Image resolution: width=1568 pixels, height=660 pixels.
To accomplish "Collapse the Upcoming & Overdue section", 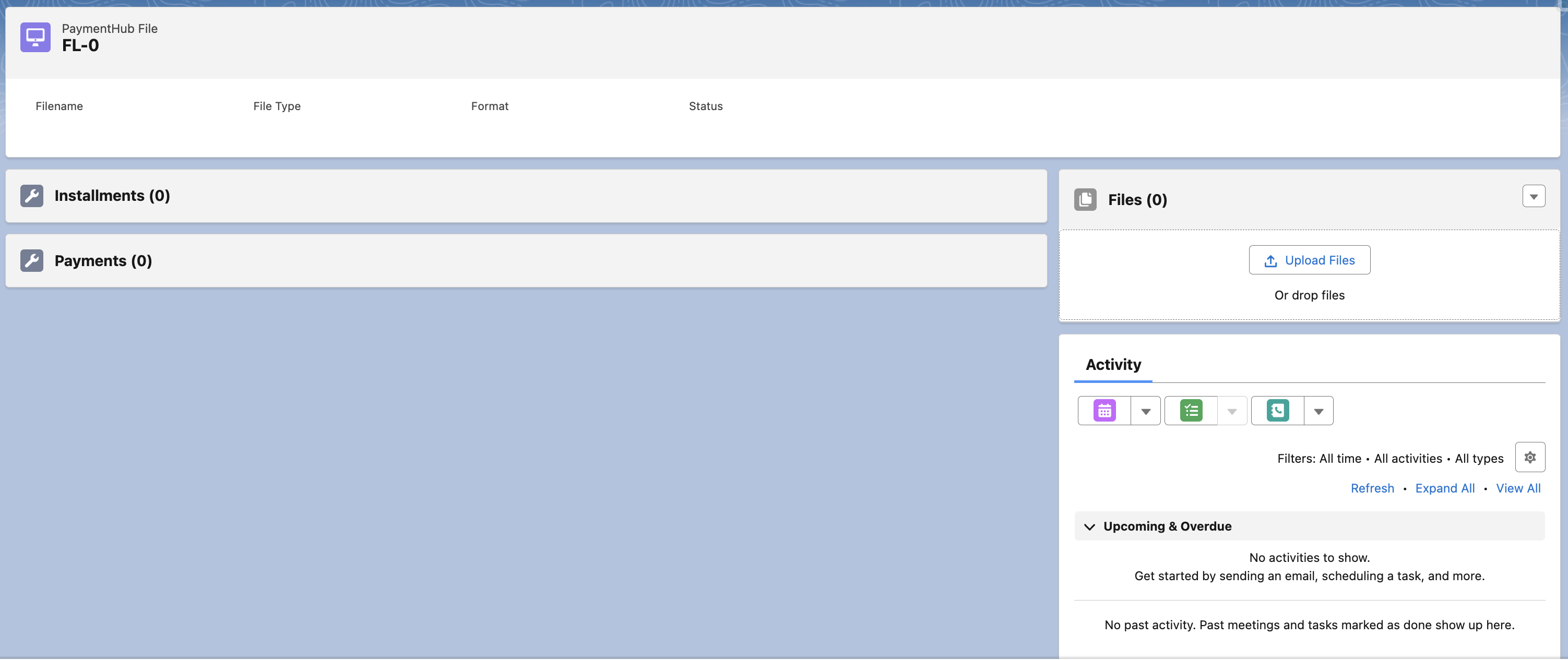I will pyautogui.click(x=1089, y=526).
